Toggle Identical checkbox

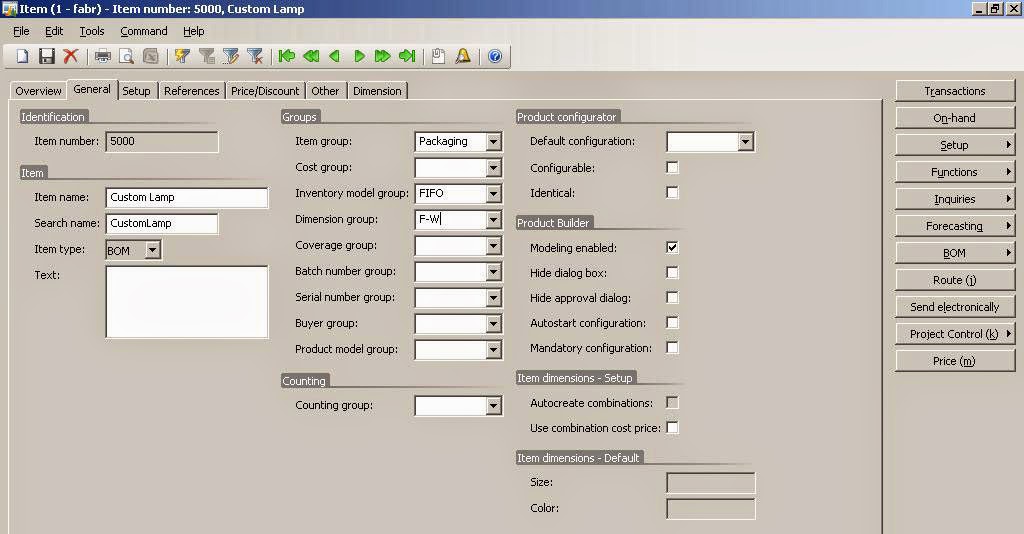click(672, 193)
